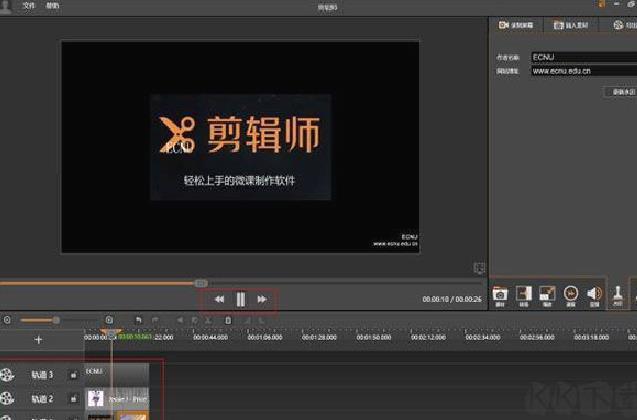Click the speaker audio tool icon

[x=594, y=297]
